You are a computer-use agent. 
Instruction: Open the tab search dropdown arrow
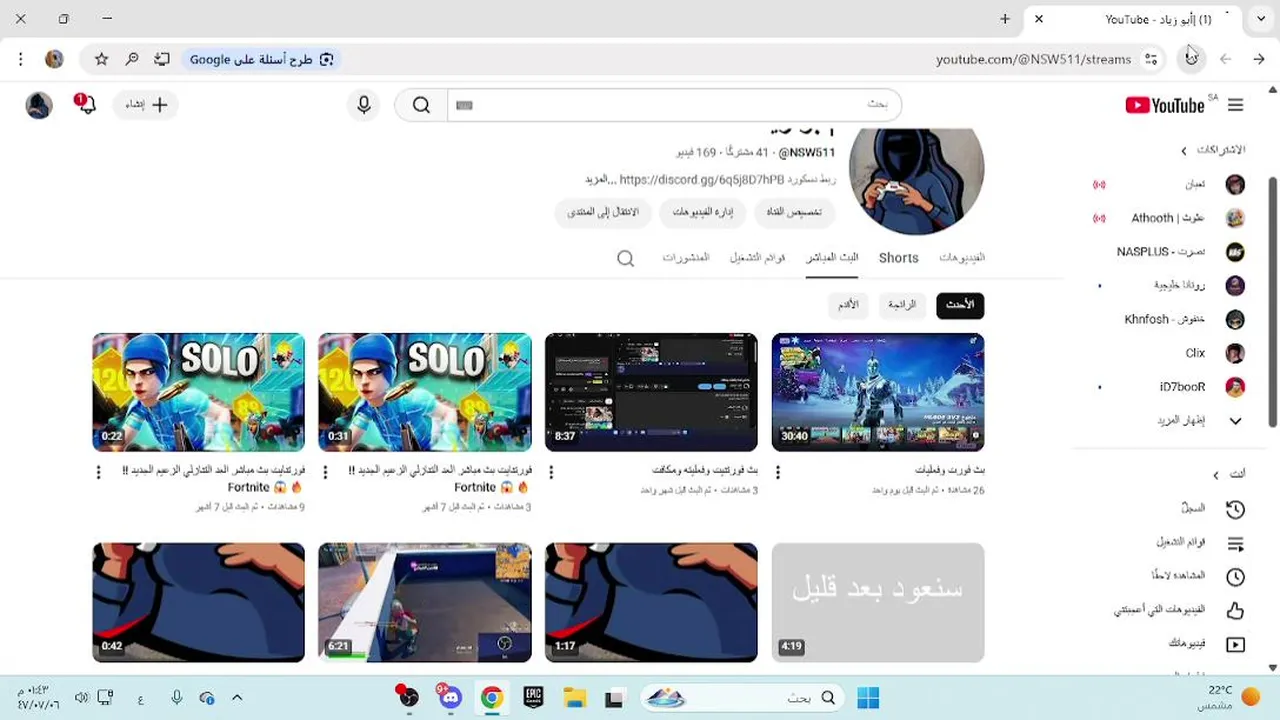click(1259, 19)
